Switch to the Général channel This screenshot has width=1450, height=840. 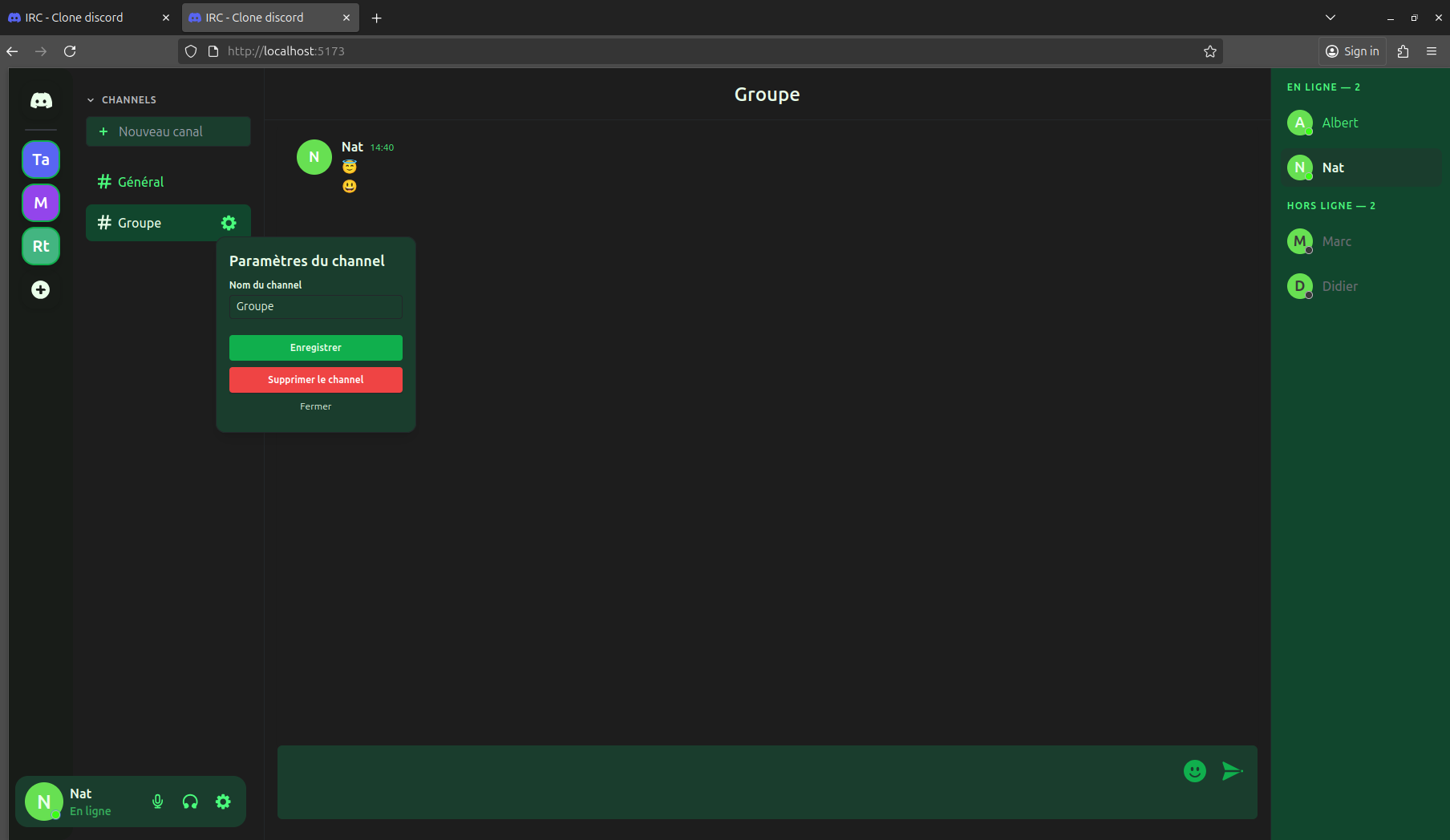point(140,182)
